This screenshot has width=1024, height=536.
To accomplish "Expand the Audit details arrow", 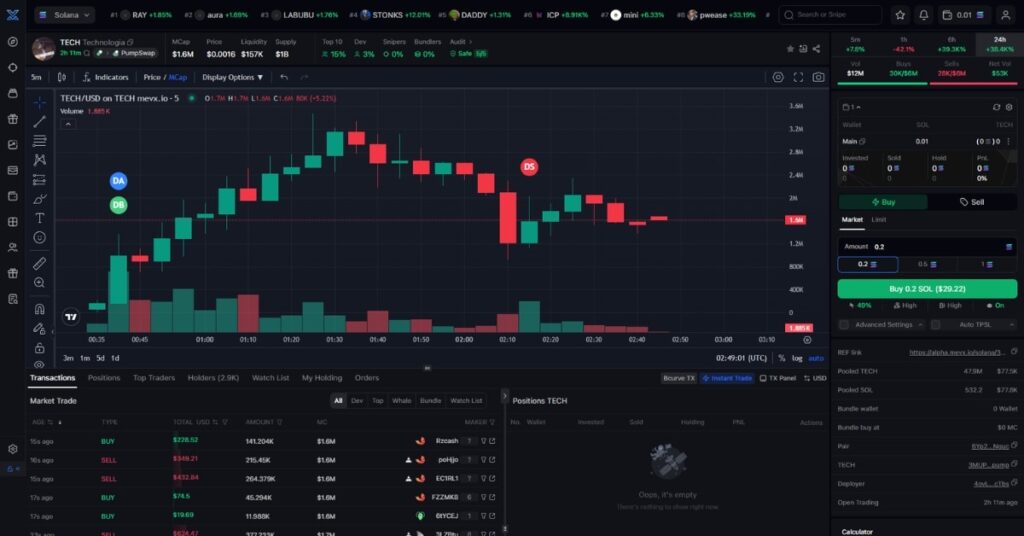I will 470,42.
